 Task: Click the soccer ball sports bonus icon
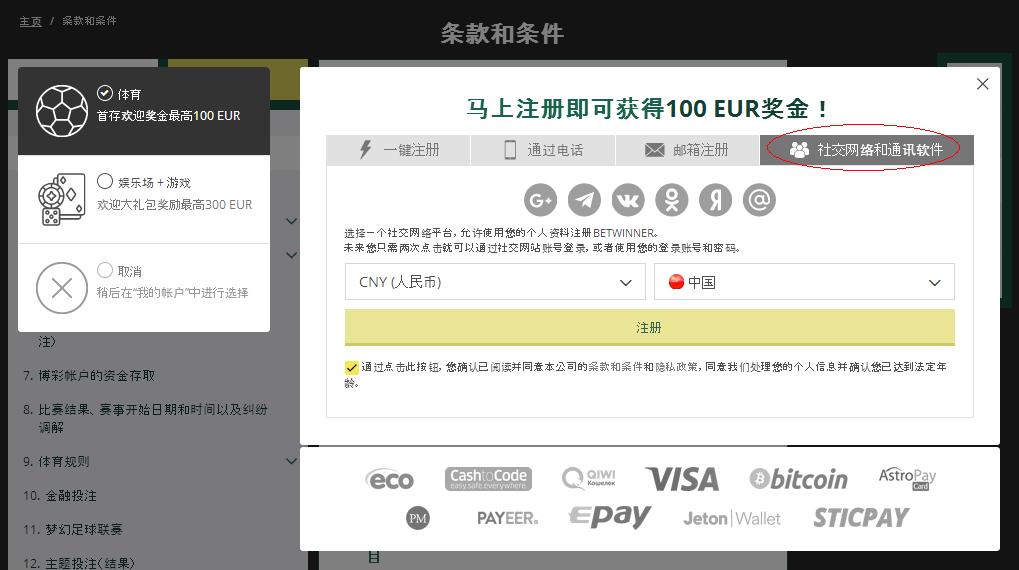(62, 110)
